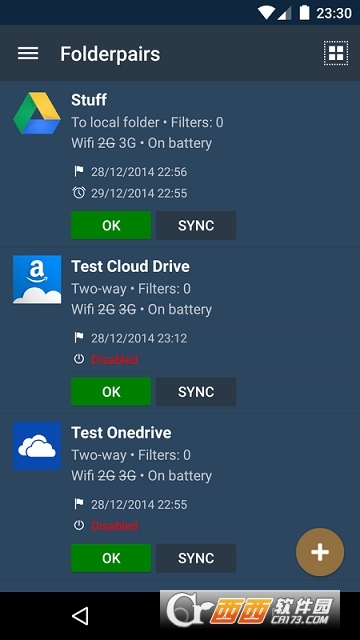Tap the Amazon Cloud Drive icon
The image size is (360, 640).
pyautogui.click(x=37, y=280)
